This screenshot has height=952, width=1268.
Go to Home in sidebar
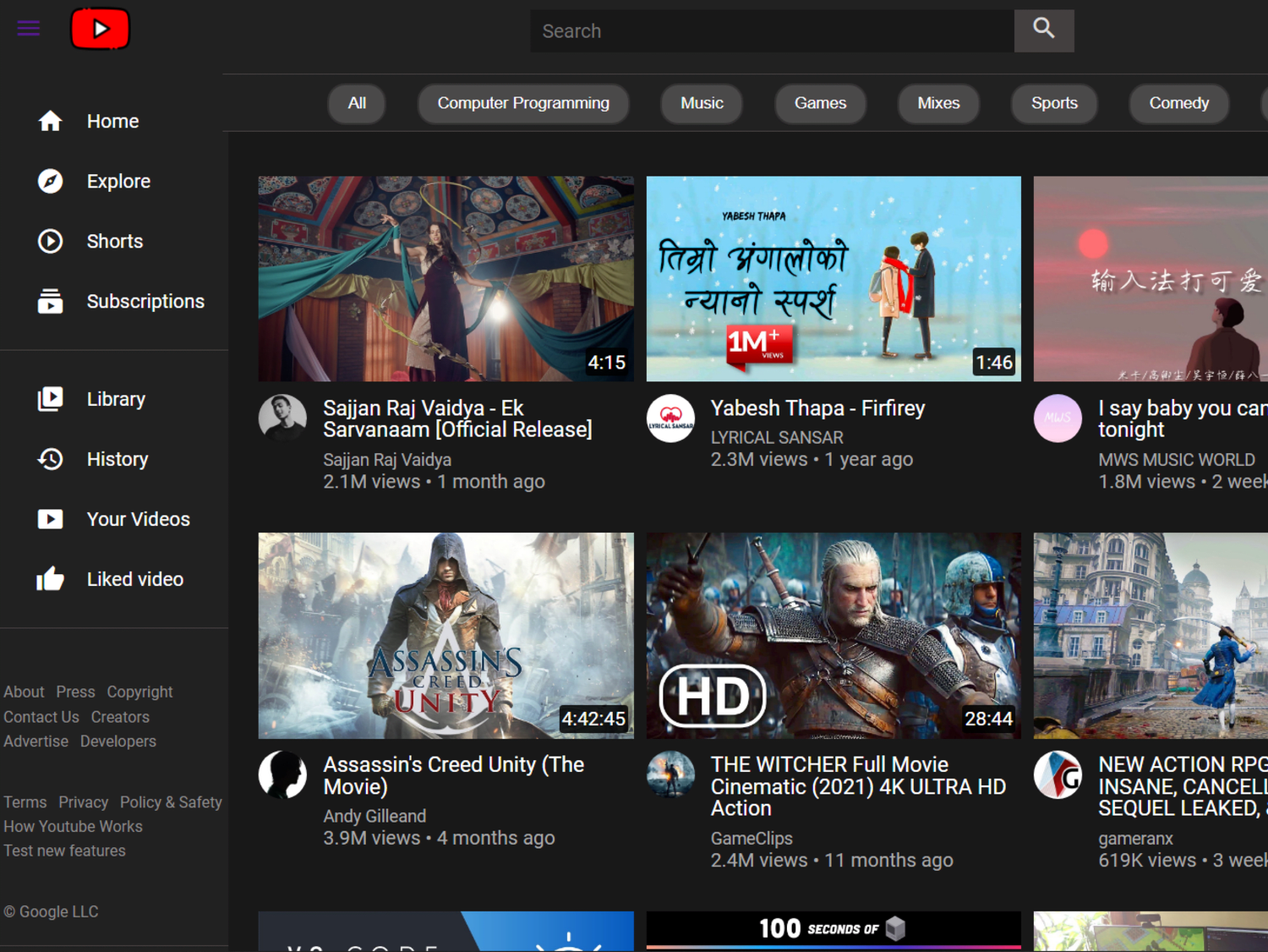point(113,121)
